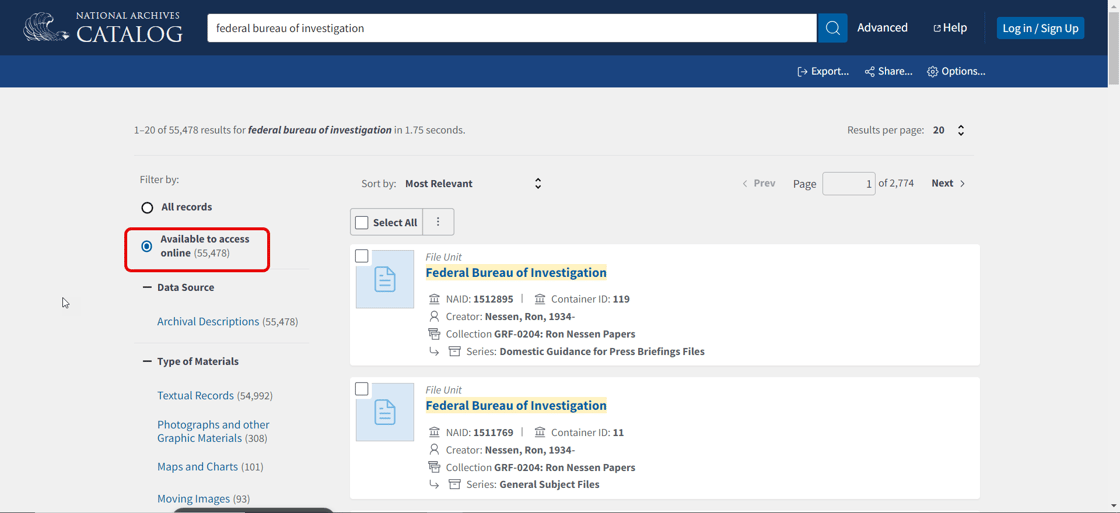Go to the Next results page
1120x513 pixels.
948,184
